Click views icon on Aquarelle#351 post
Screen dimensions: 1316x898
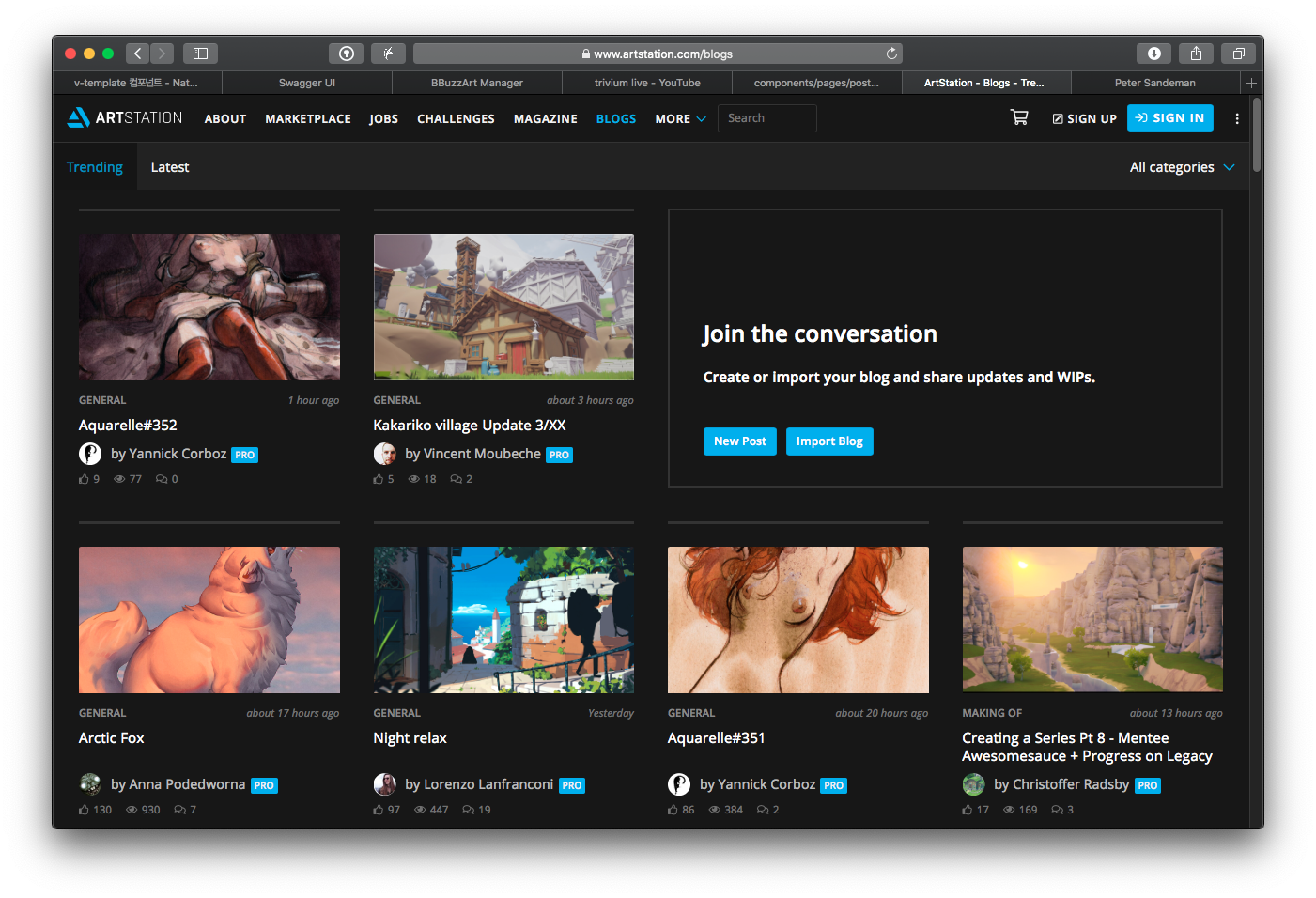coord(715,810)
